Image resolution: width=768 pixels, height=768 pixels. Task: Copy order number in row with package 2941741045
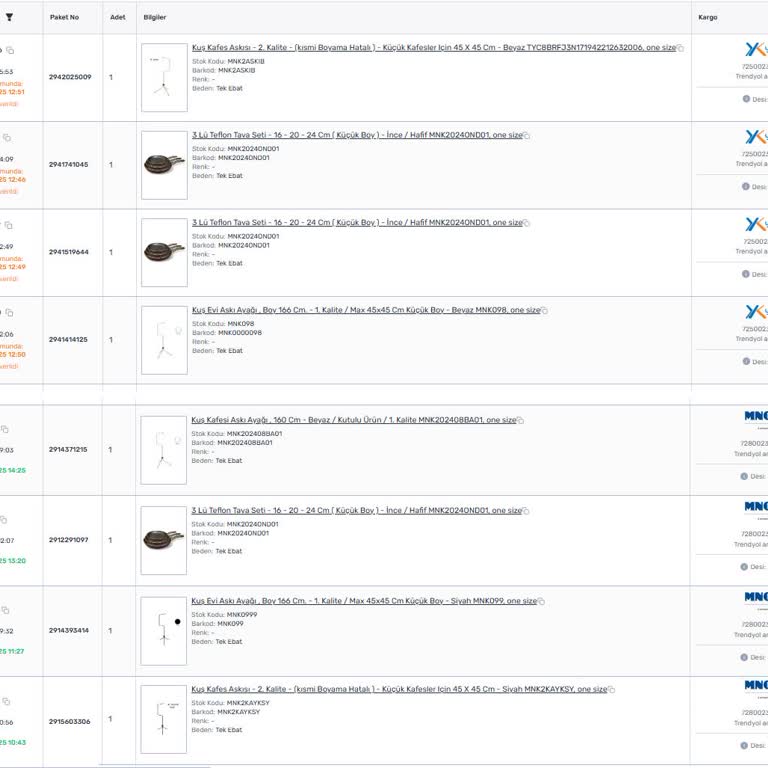point(7,138)
